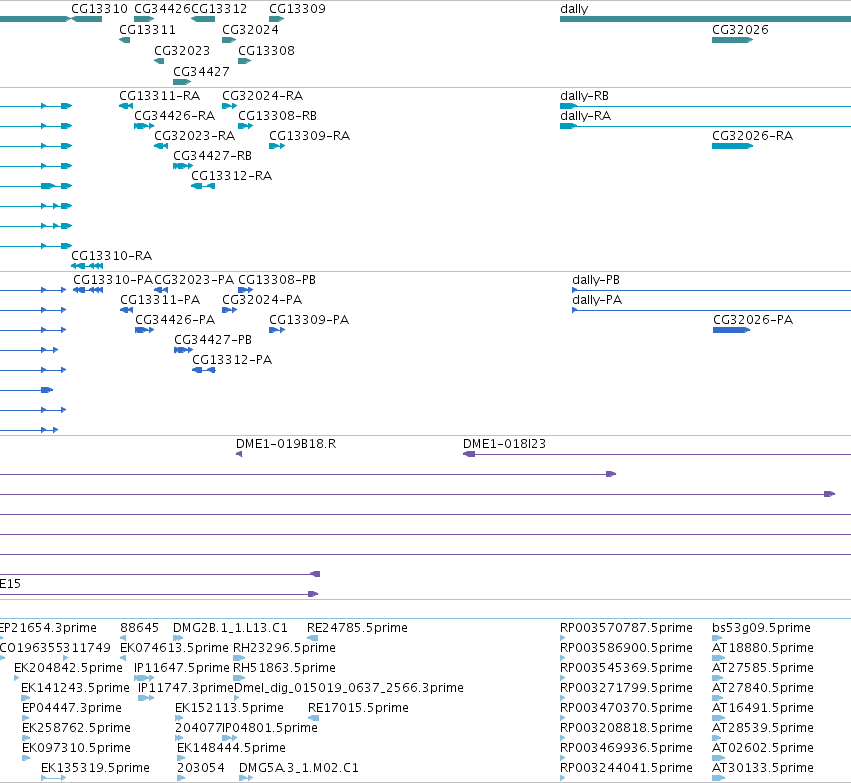The height and width of the screenshot is (783, 851).
Task: Click EST EK152113.5prime
Action: coord(229,708)
